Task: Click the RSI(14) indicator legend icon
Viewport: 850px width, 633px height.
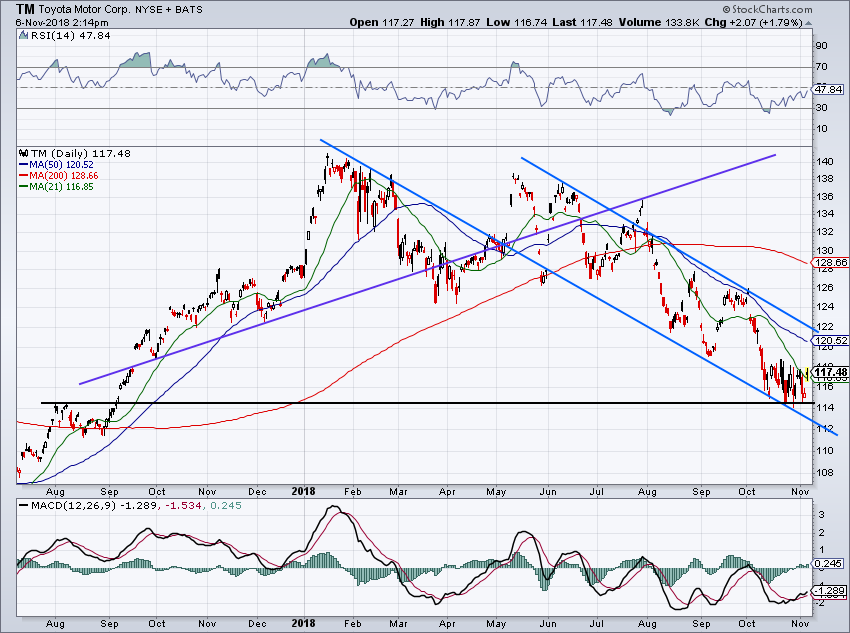Action: tap(23, 35)
